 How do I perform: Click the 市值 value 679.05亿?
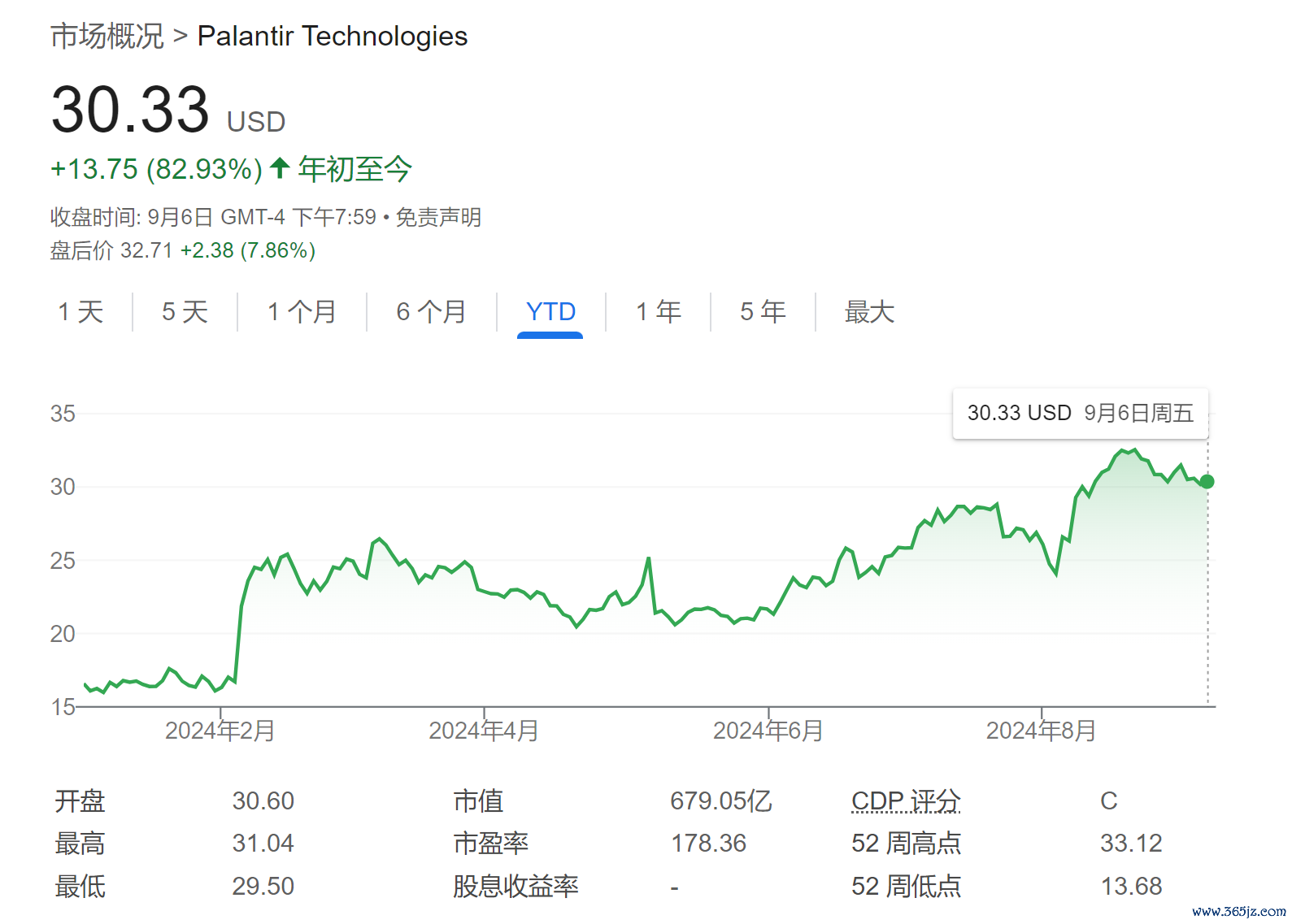(x=721, y=801)
